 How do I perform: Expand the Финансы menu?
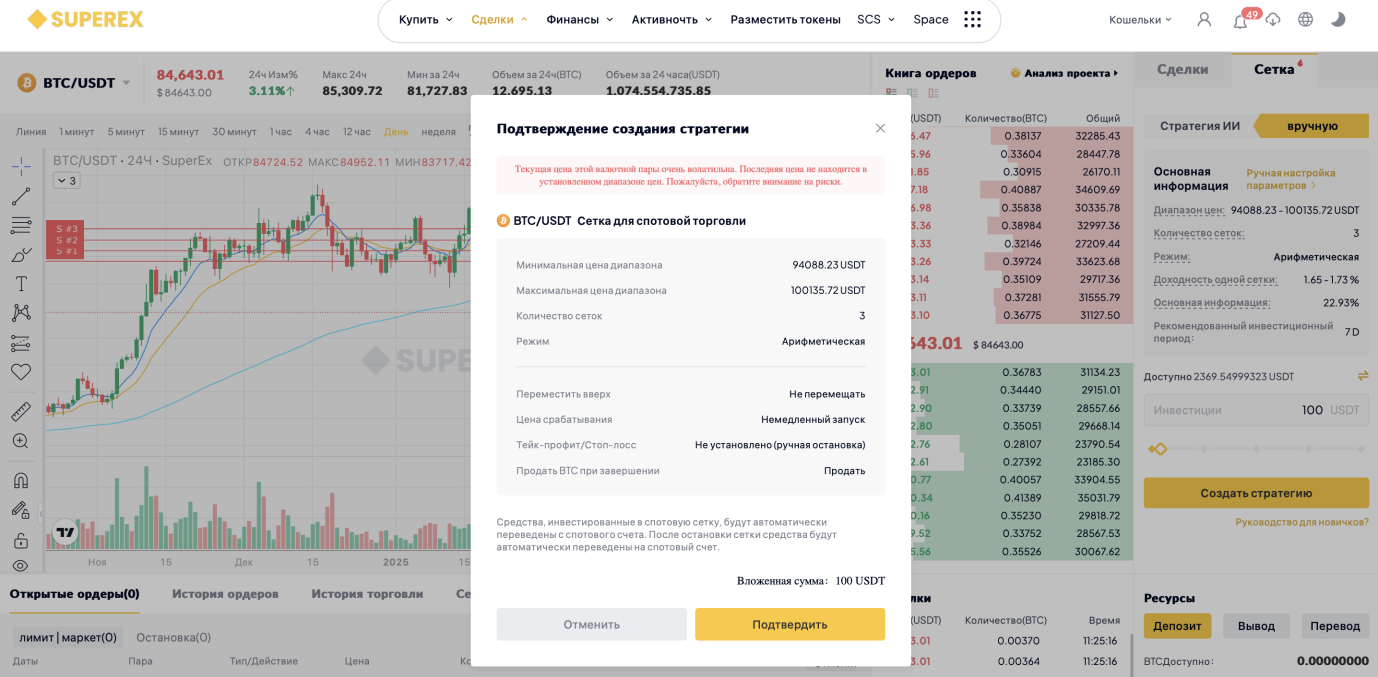pyautogui.click(x=580, y=19)
